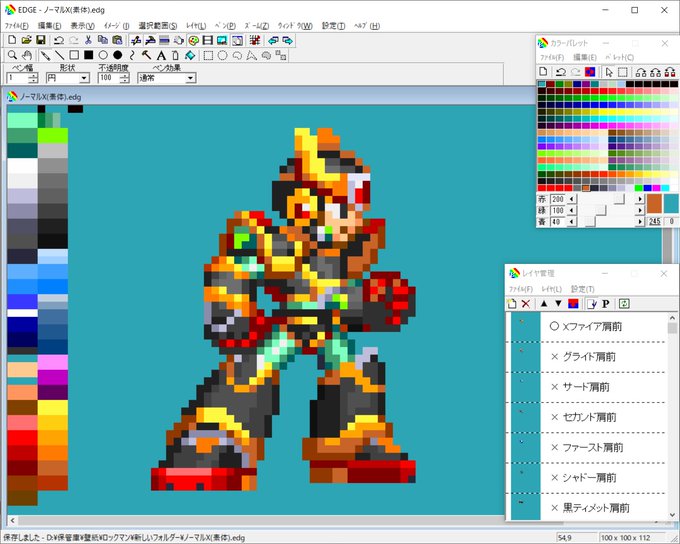This screenshot has width=680, height=544.
Task: Open the パレット(C) menu in color palette
Action: coord(620,57)
